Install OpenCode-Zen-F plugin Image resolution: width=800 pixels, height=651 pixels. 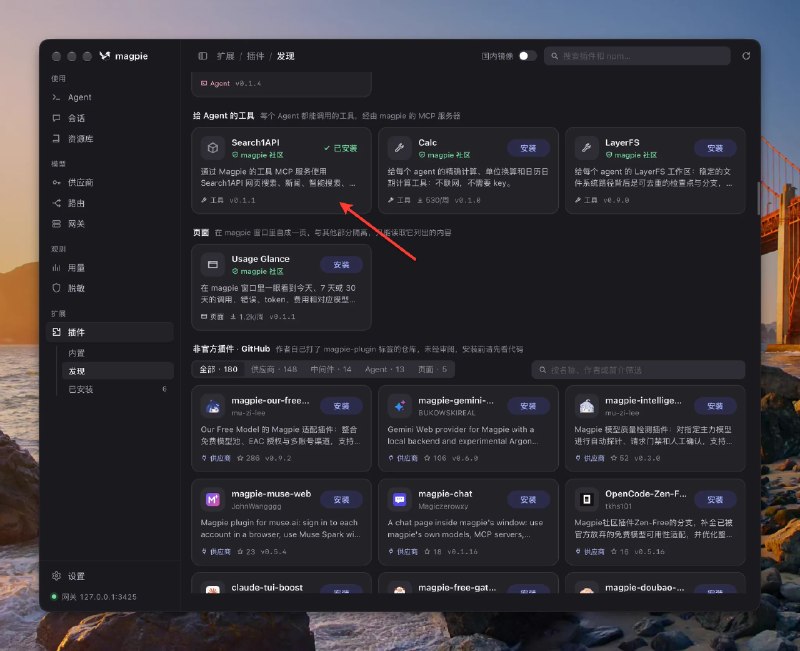[x=715, y=499]
